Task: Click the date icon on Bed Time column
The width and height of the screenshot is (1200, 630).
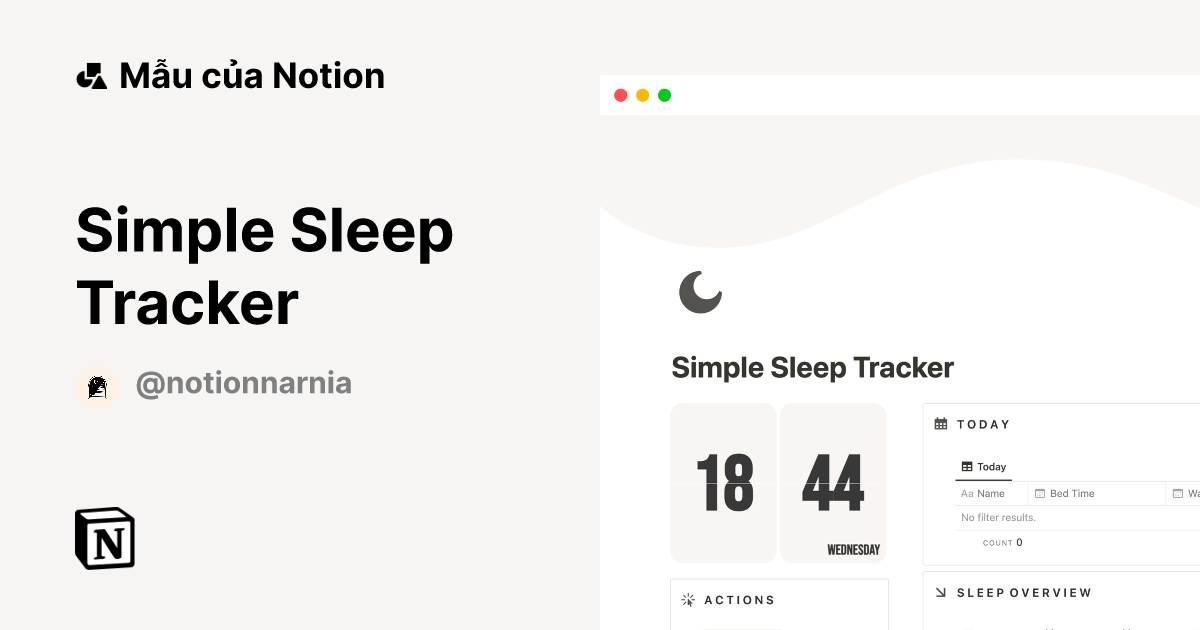Action: (x=1041, y=493)
